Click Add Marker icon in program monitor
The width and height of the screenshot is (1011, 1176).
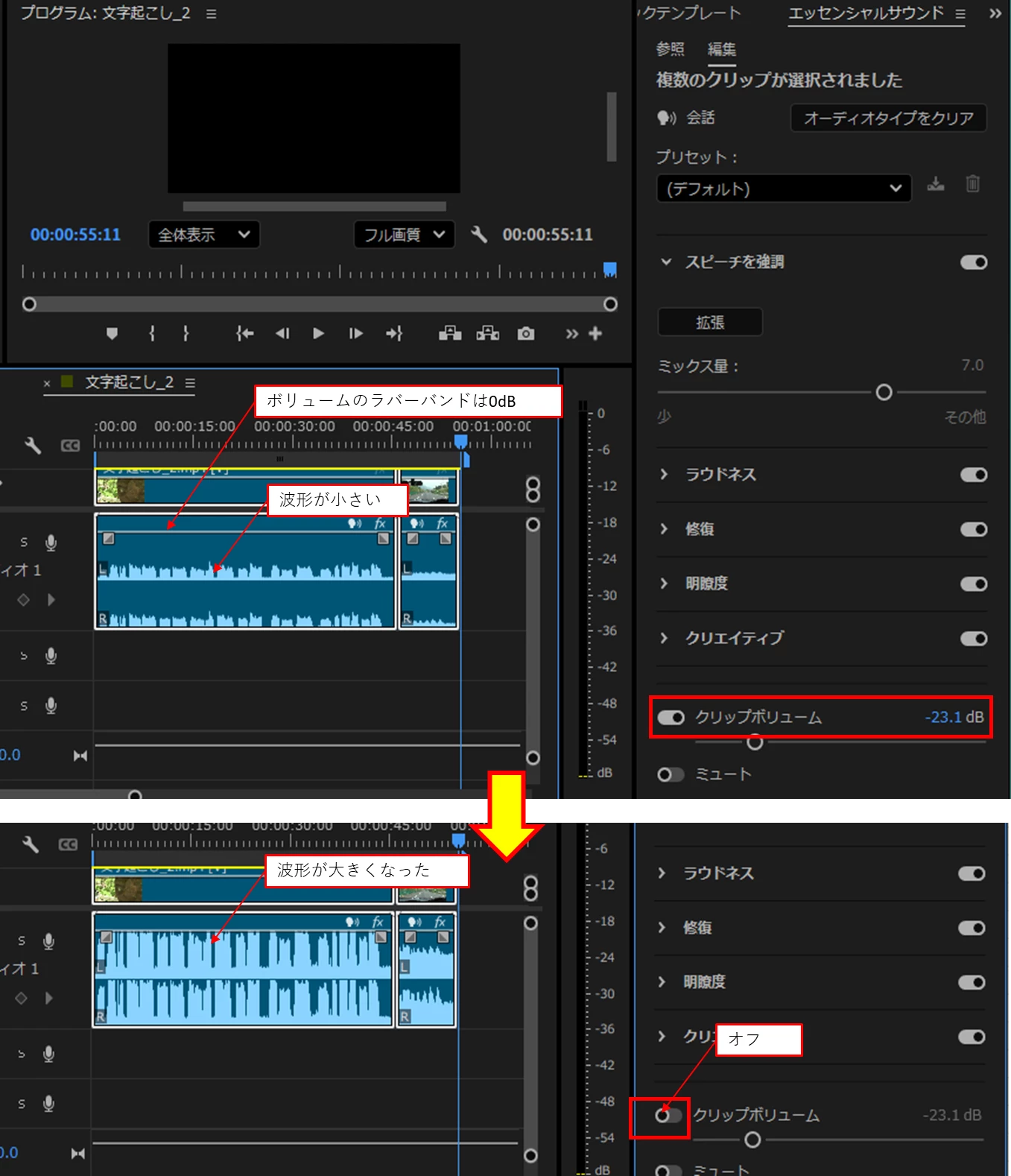112,333
